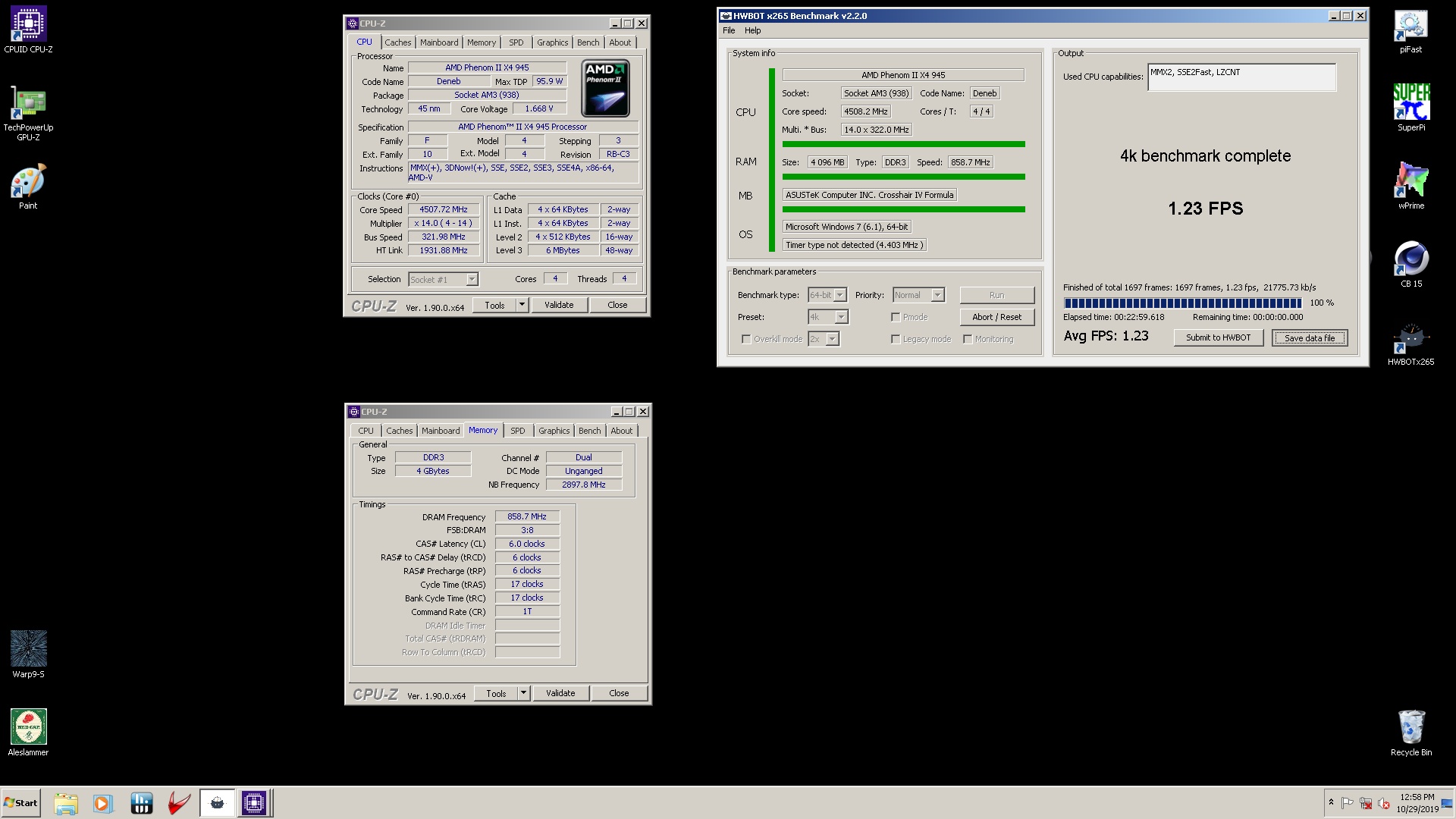Image resolution: width=1456 pixels, height=819 pixels.
Task: Open CPUID CPU-Z desktop shortcut
Action: 28,30
